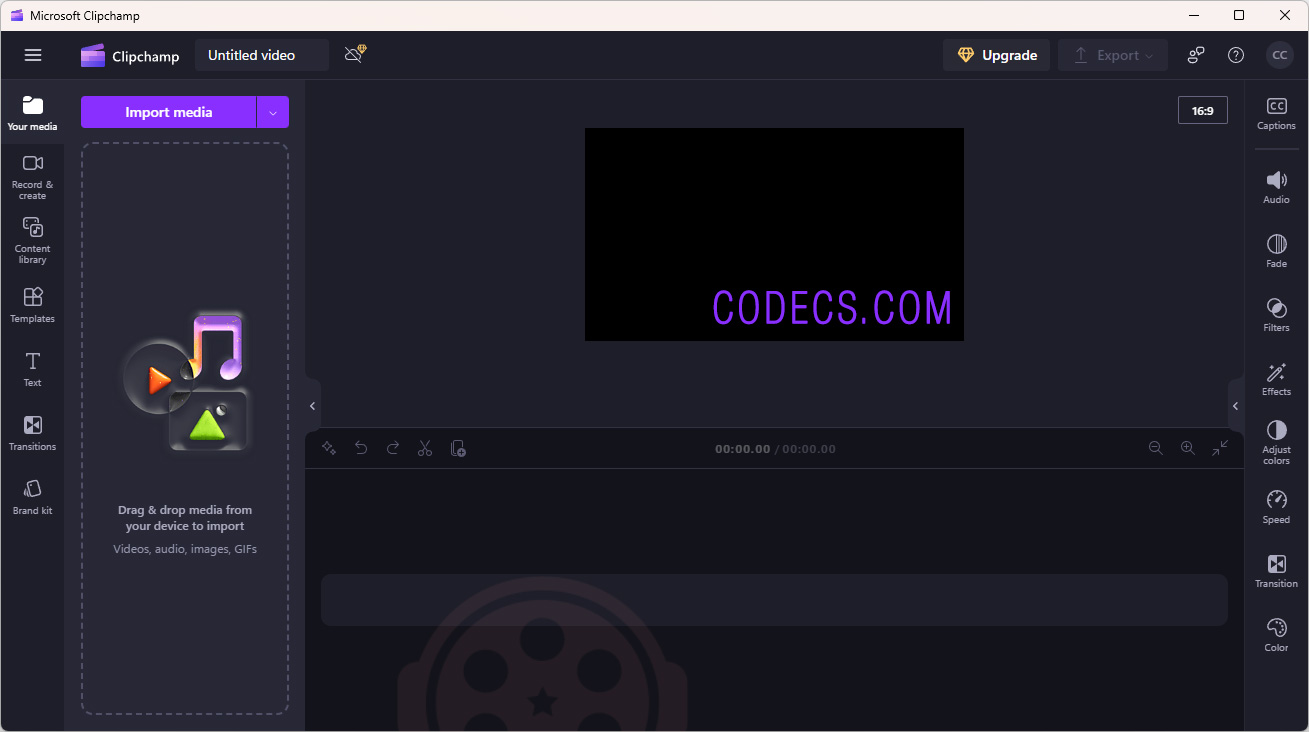Open the Effects panel

pyautogui.click(x=1276, y=380)
